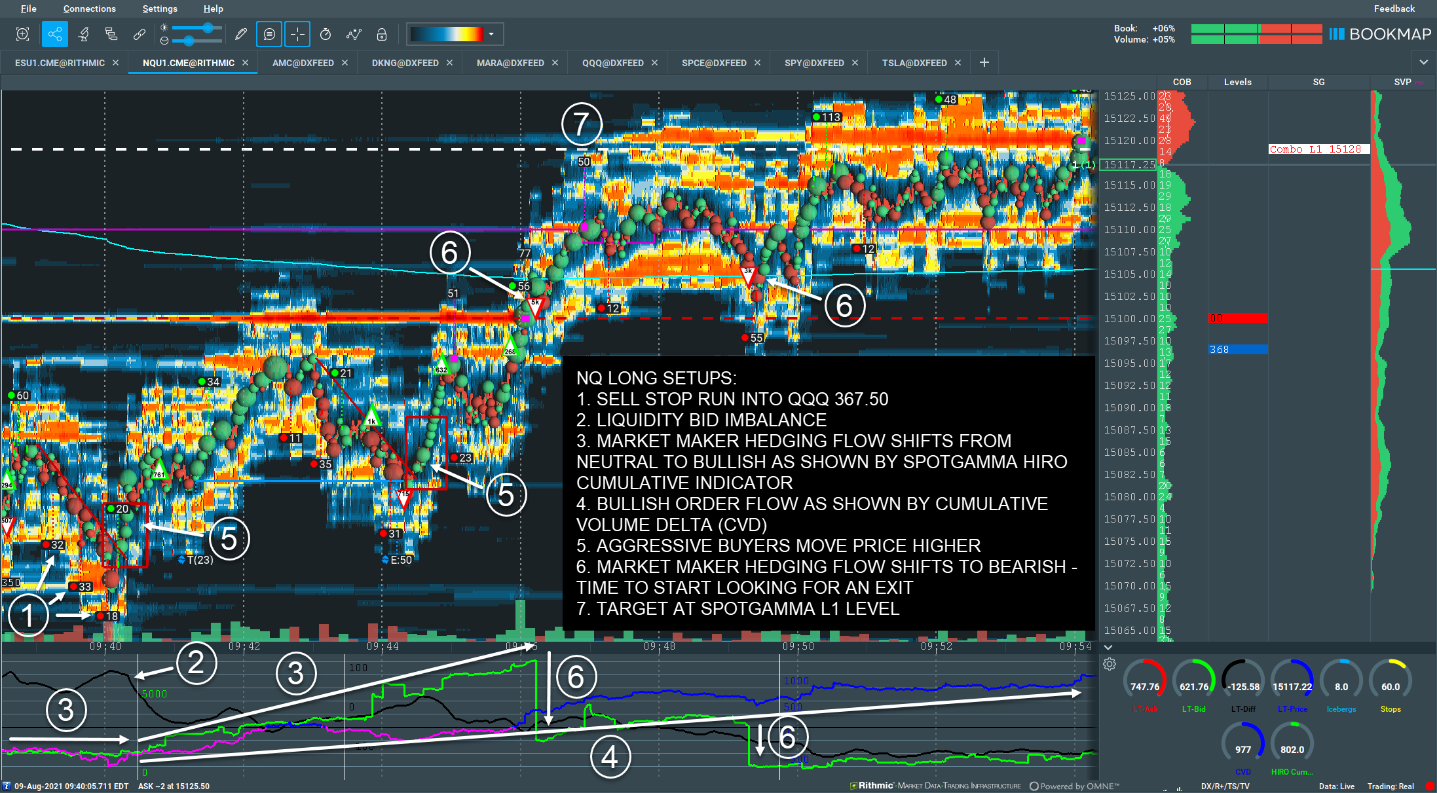Toggle the crosshair cursor button
The height and width of the screenshot is (793, 1437).
tap(297, 34)
